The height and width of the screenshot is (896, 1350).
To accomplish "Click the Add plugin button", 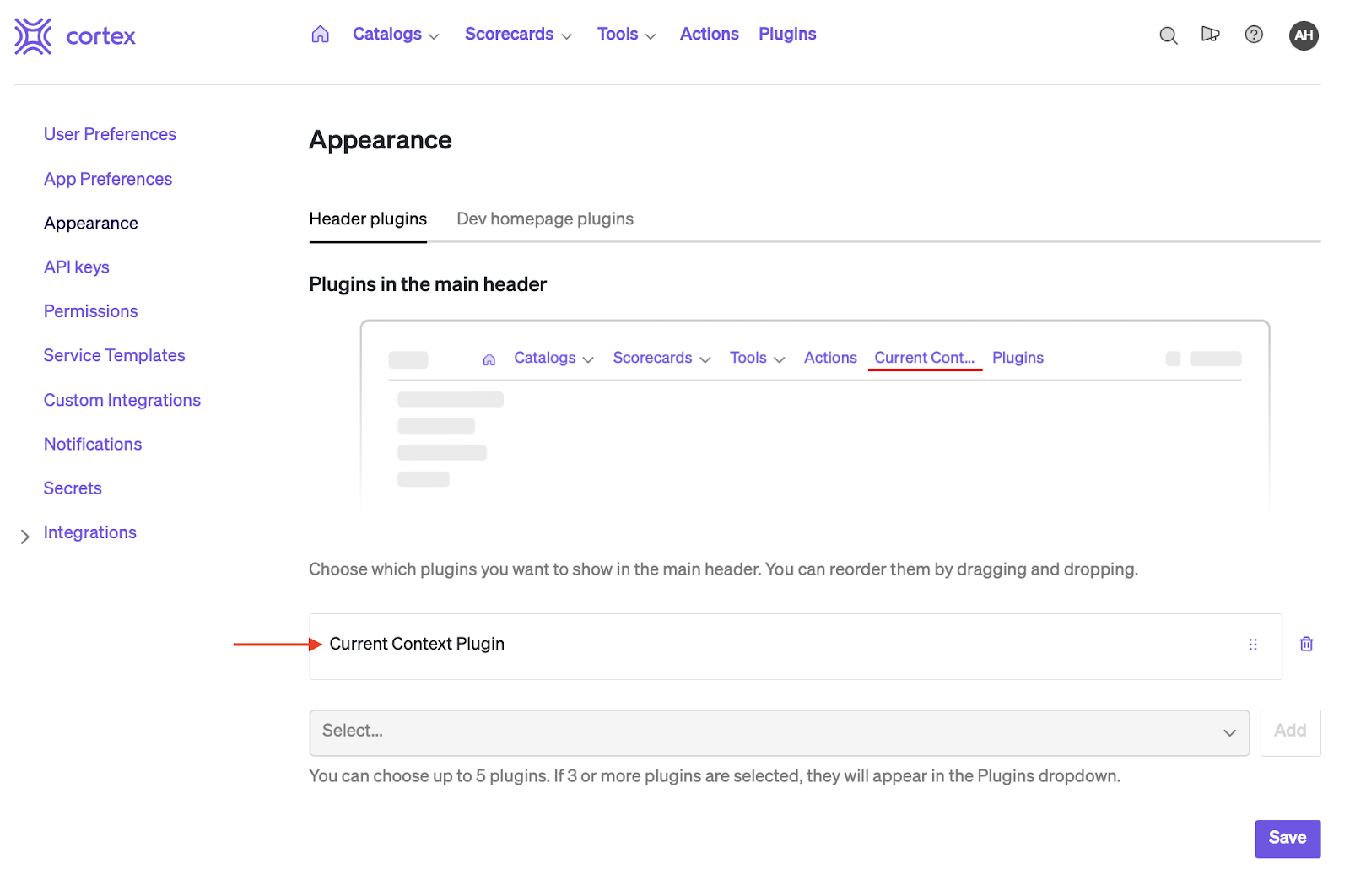I will (x=1290, y=732).
